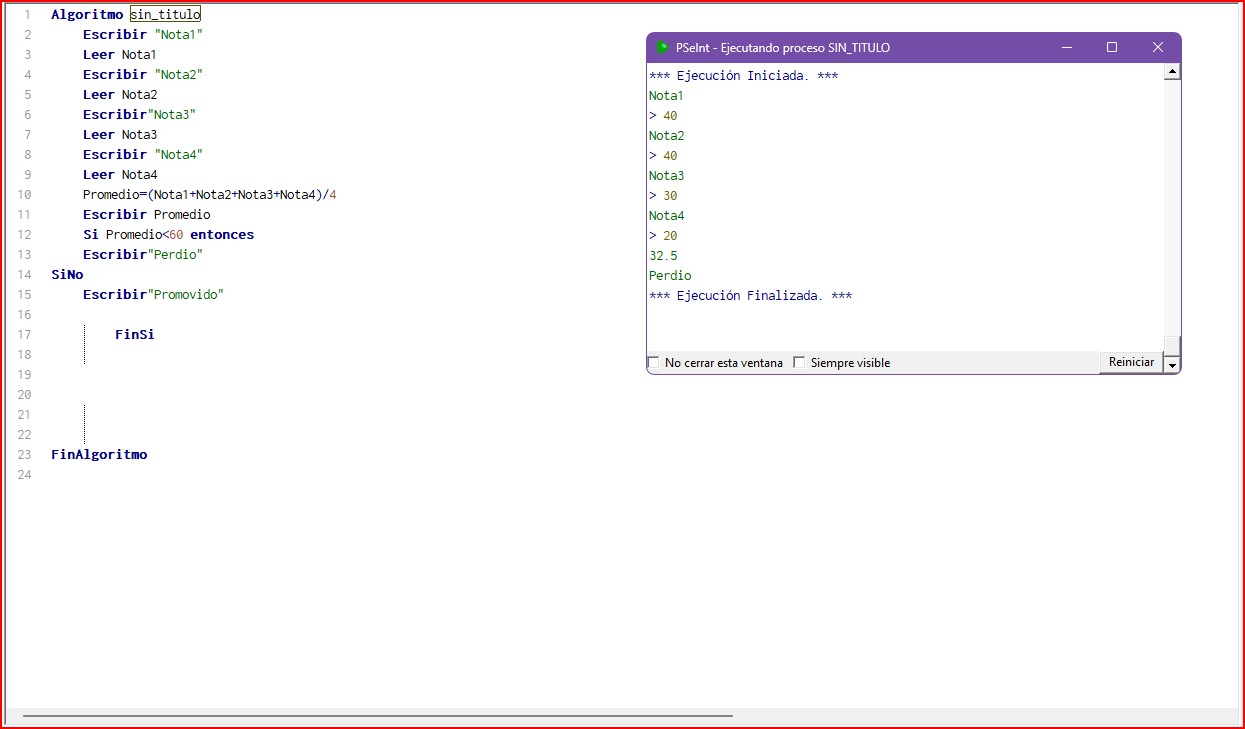Screen dimensions: 1245x729
Task: Click the editor's horizontal scrollbar
Action: pyautogui.click(x=377, y=716)
